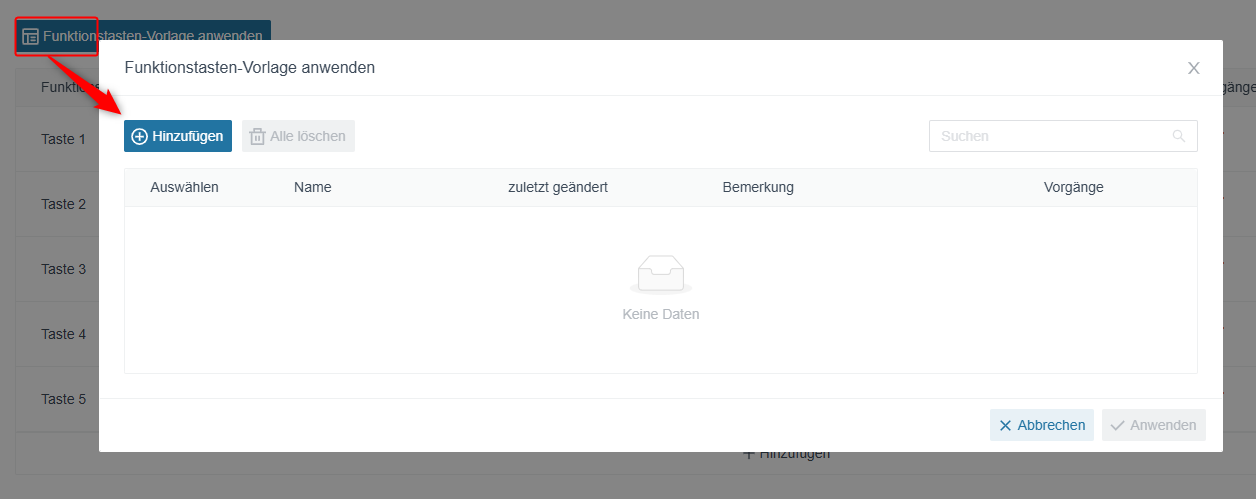The width and height of the screenshot is (1256, 499).
Task: Click the plus Hinzufügen link below the table
Action: [x=786, y=454]
